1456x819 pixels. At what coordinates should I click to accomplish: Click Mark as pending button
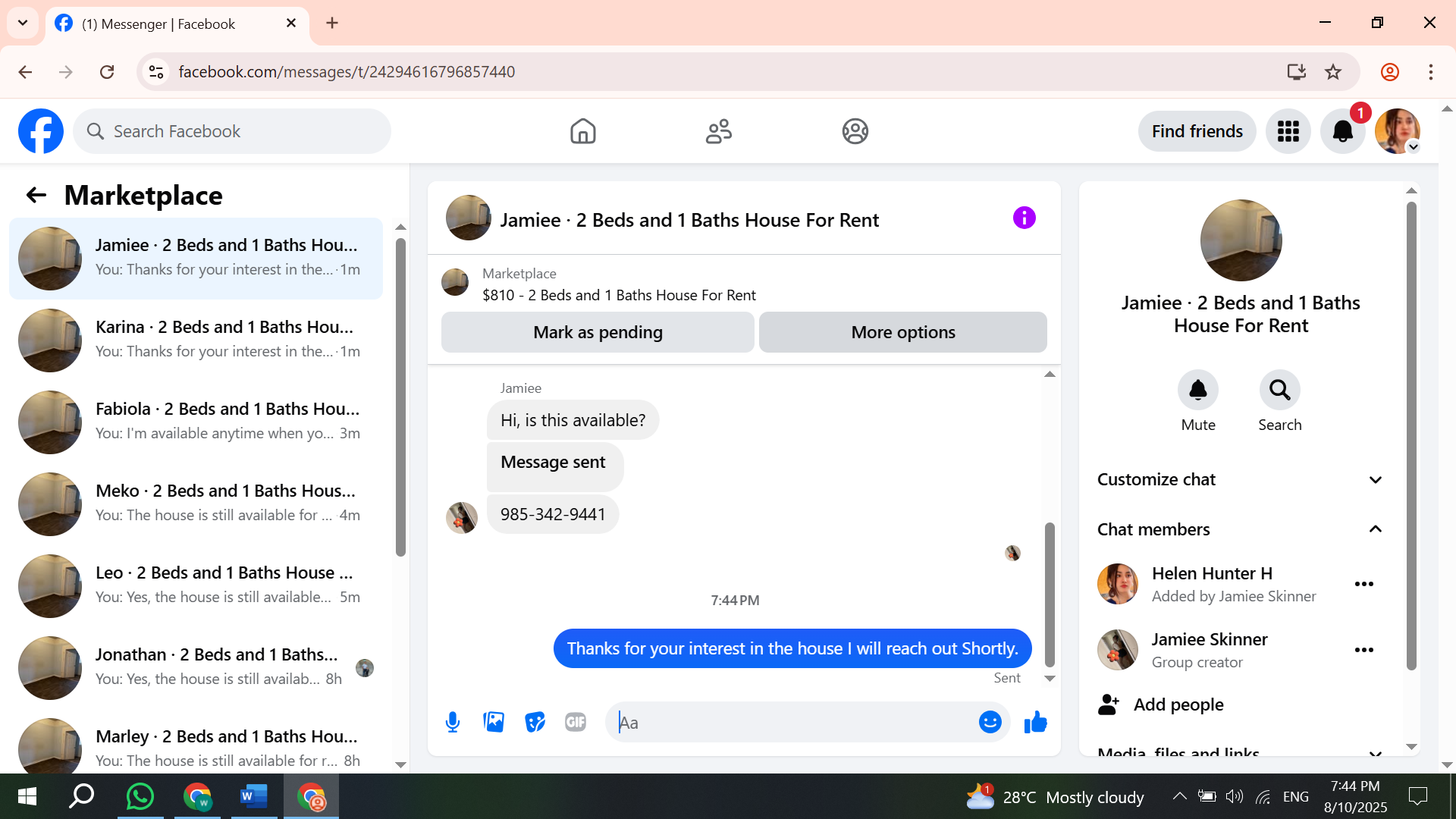(598, 332)
